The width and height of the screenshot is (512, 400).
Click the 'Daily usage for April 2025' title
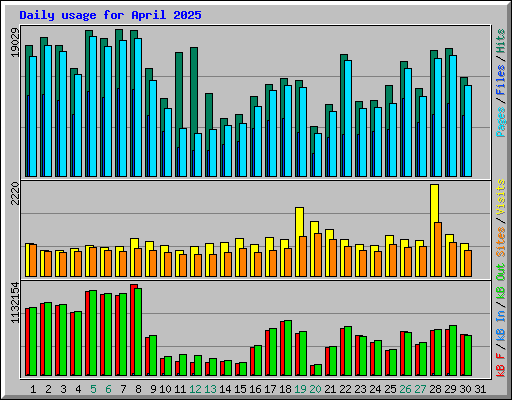pyautogui.click(x=110, y=15)
